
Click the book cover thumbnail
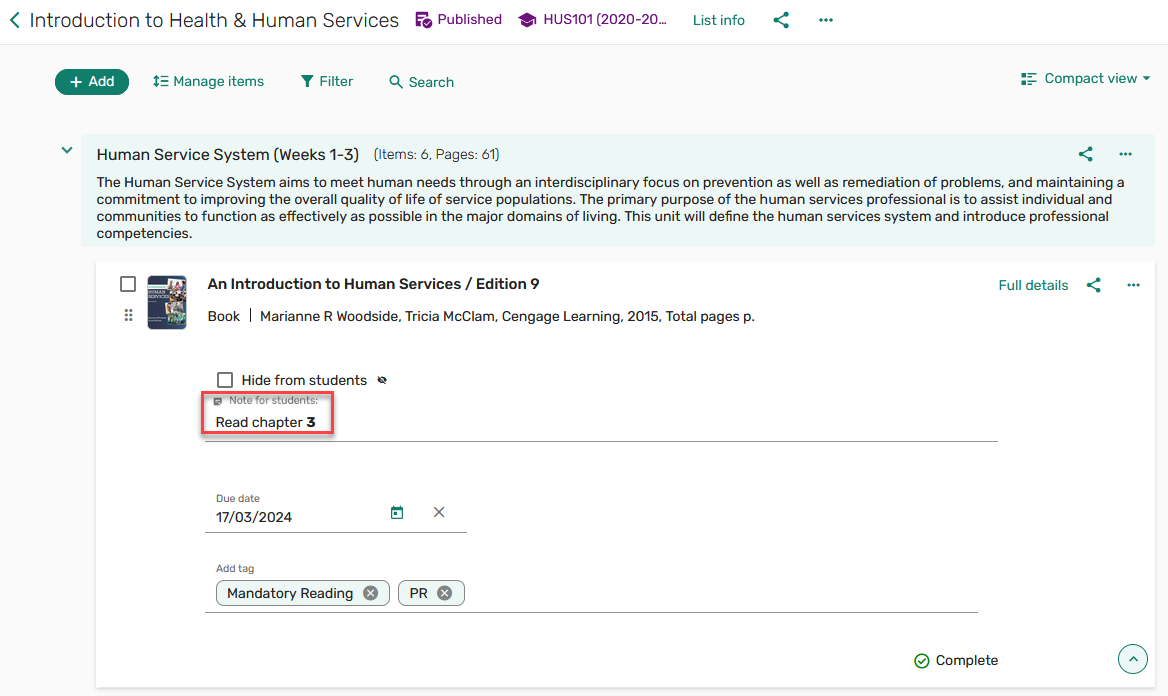click(x=167, y=302)
